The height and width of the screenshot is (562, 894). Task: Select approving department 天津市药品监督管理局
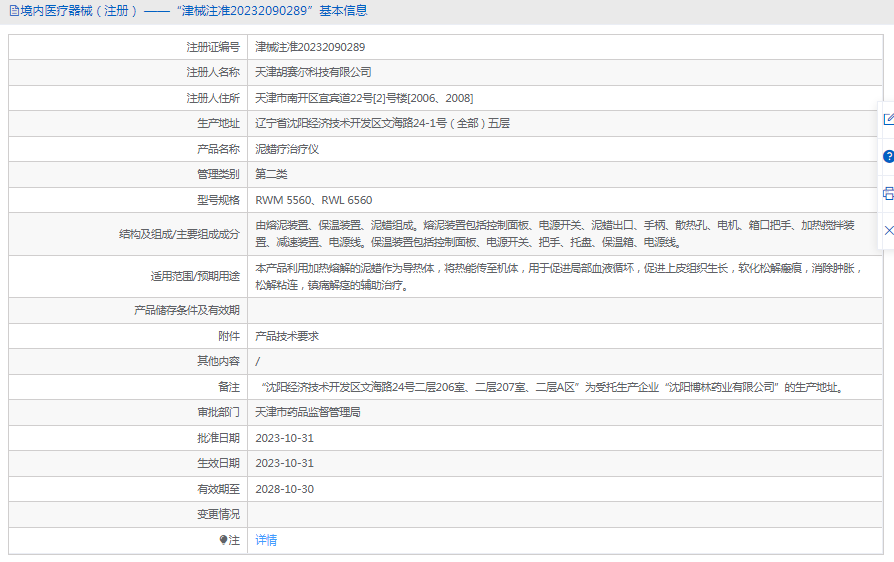pos(308,412)
